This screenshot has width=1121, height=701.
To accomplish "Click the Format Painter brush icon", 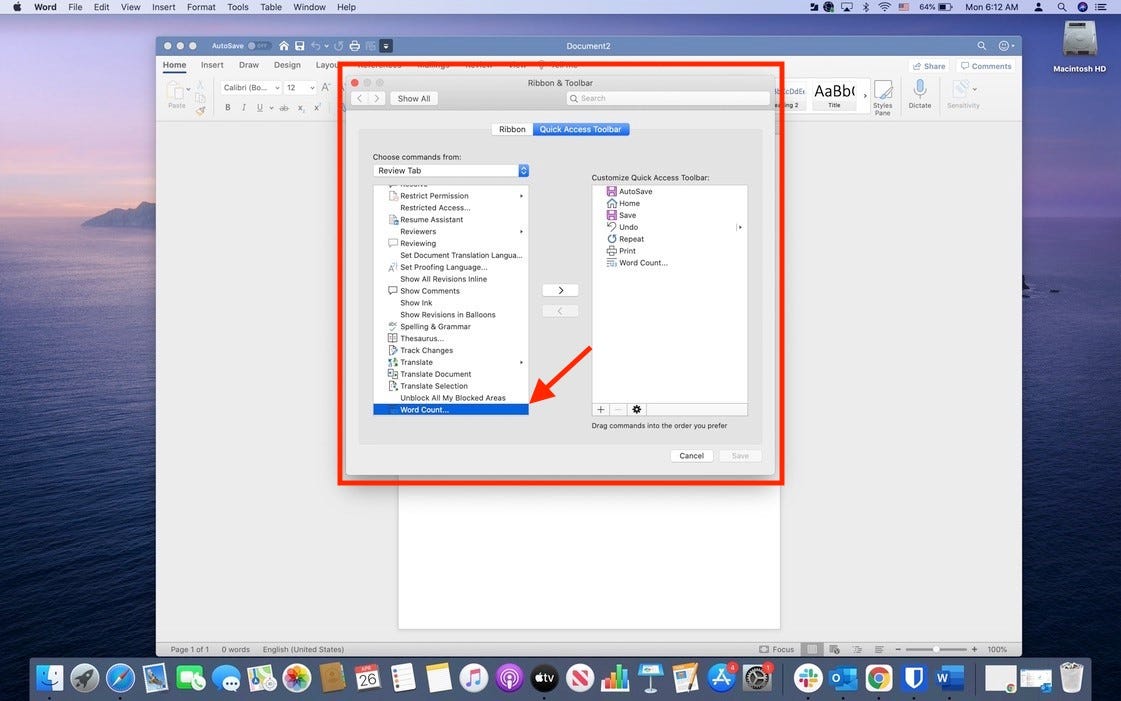I will tap(200, 110).
